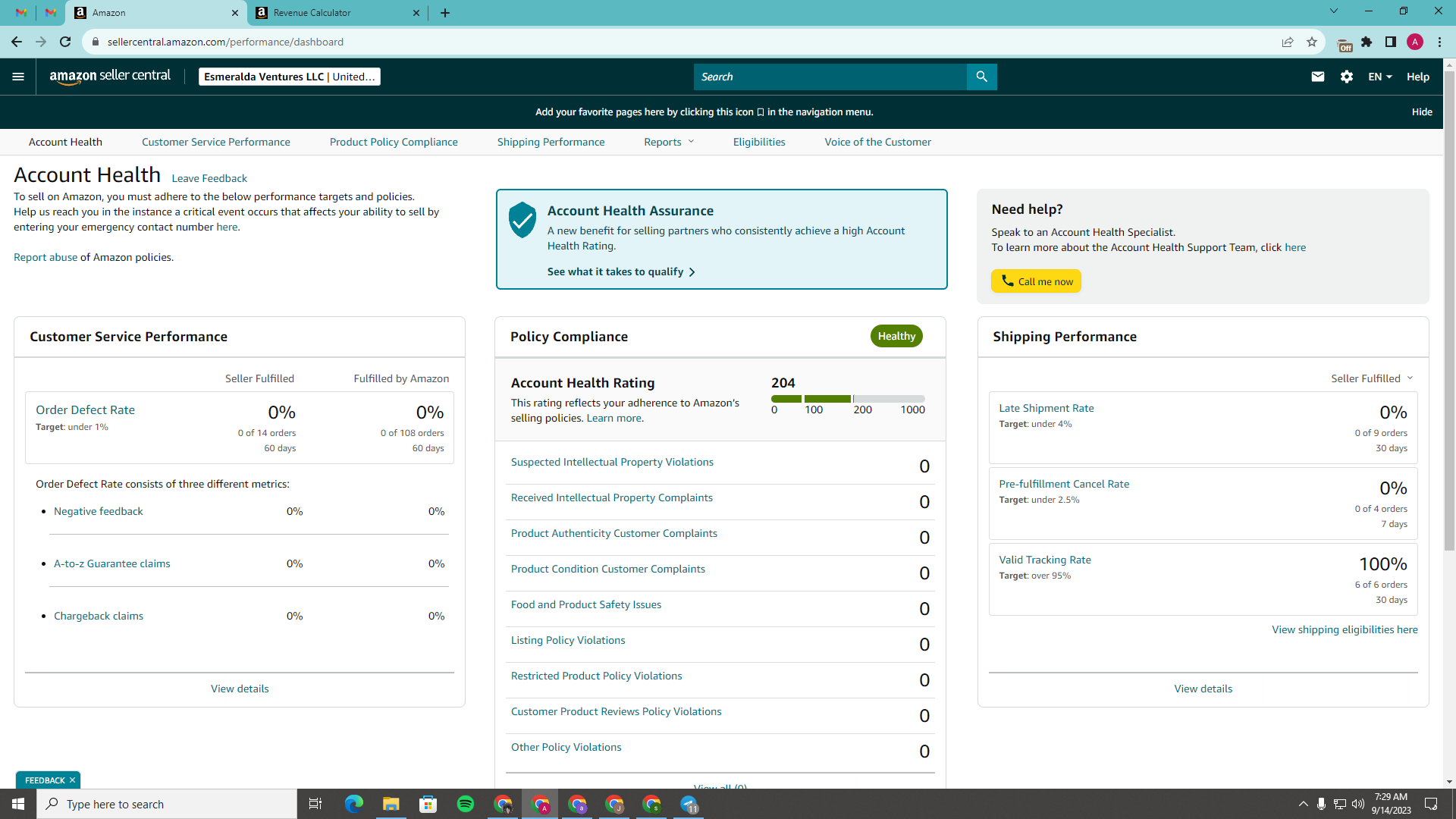
Task: Click the Windows taskbar search box
Action: coord(167,804)
